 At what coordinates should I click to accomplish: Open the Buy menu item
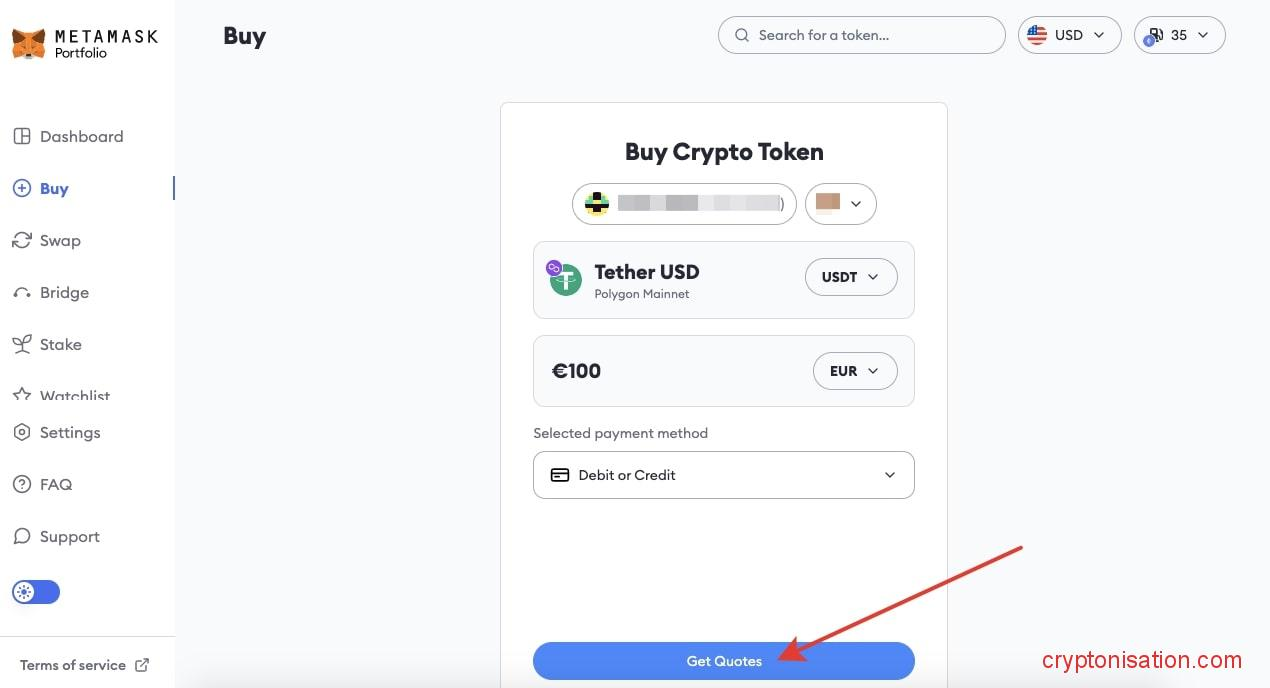point(54,189)
